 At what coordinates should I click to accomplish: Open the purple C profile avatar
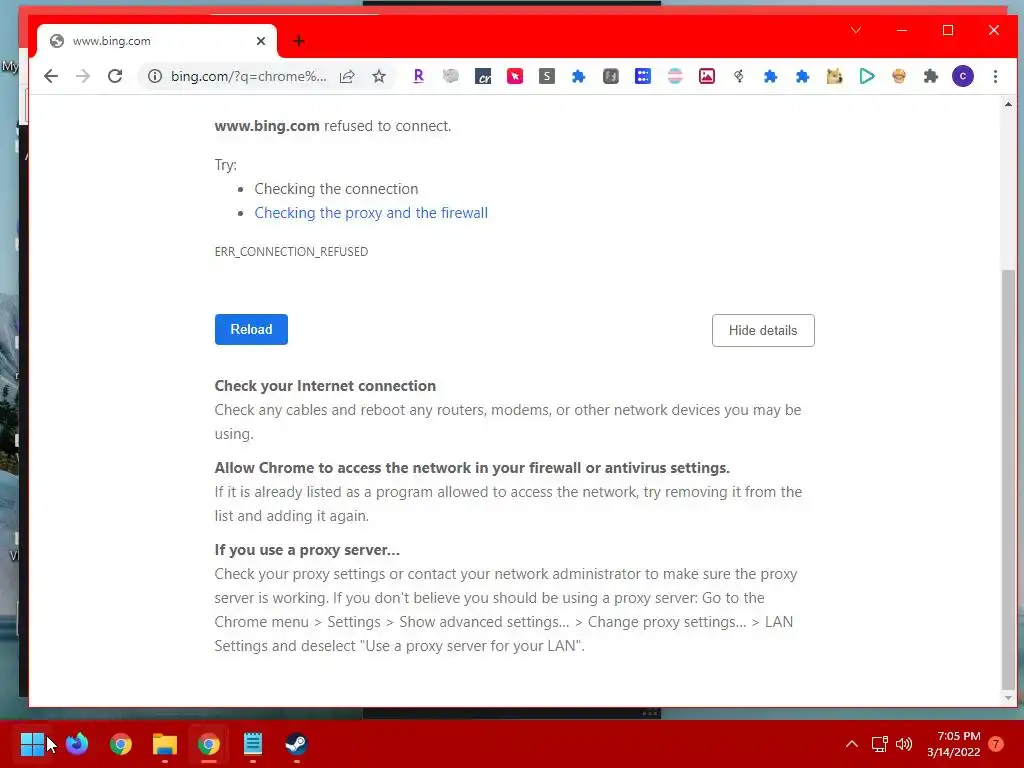point(963,76)
